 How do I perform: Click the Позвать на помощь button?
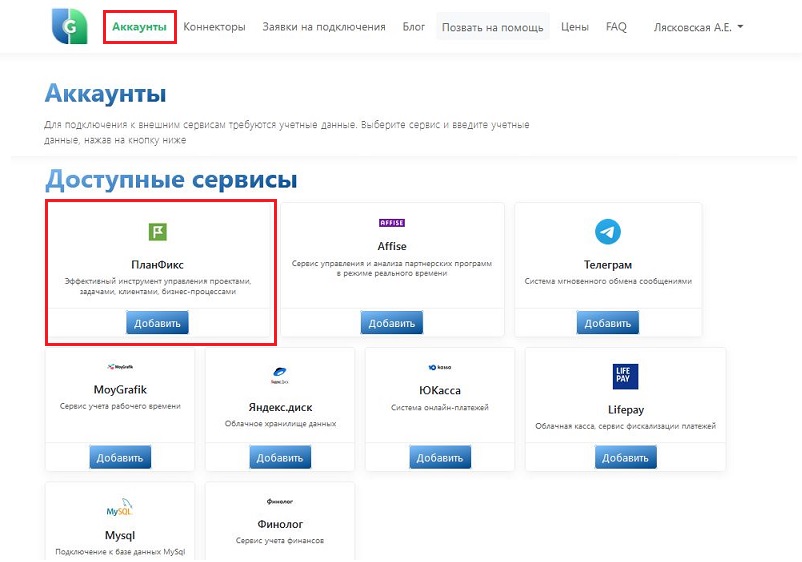point(493,27)
